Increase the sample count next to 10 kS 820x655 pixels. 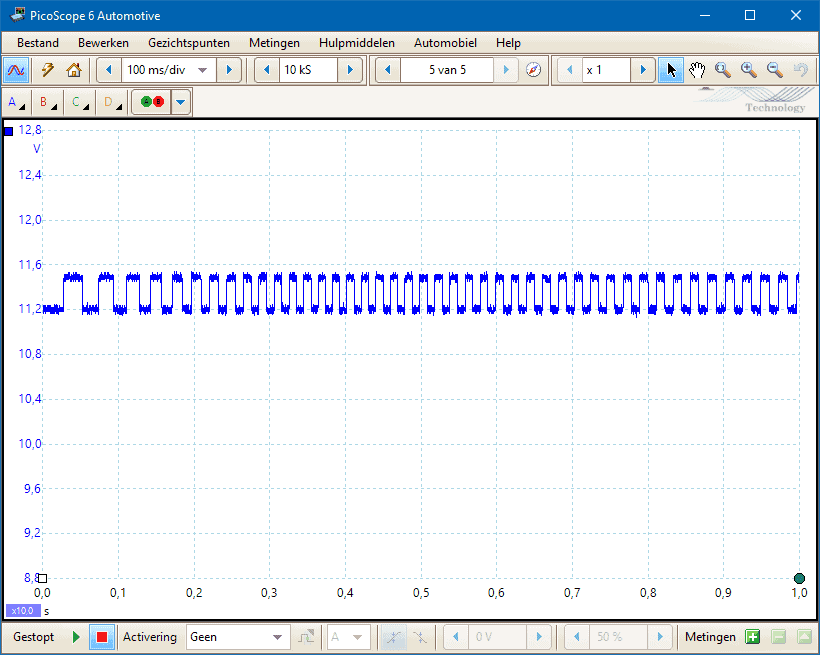(350, 70)
